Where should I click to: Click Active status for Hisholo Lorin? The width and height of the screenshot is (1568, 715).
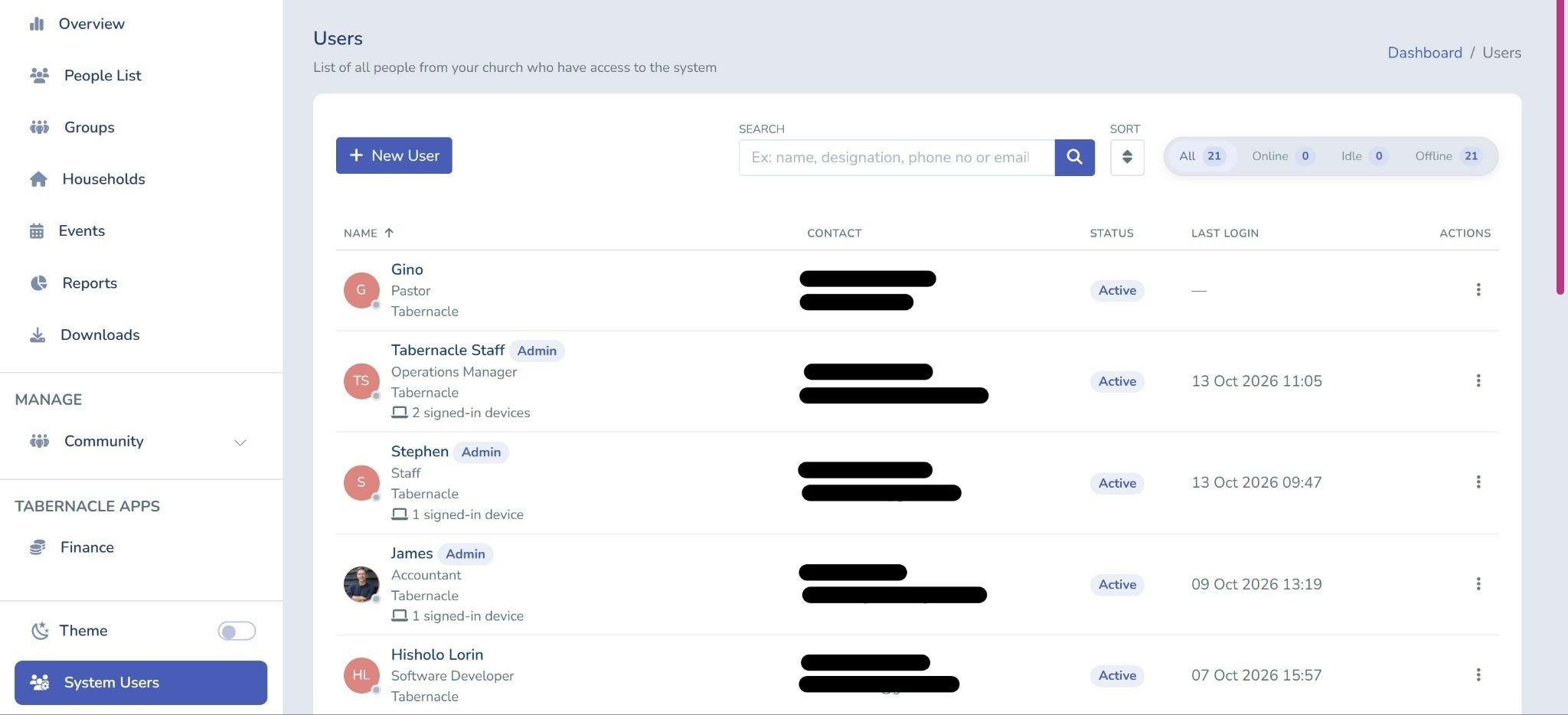1117,675
